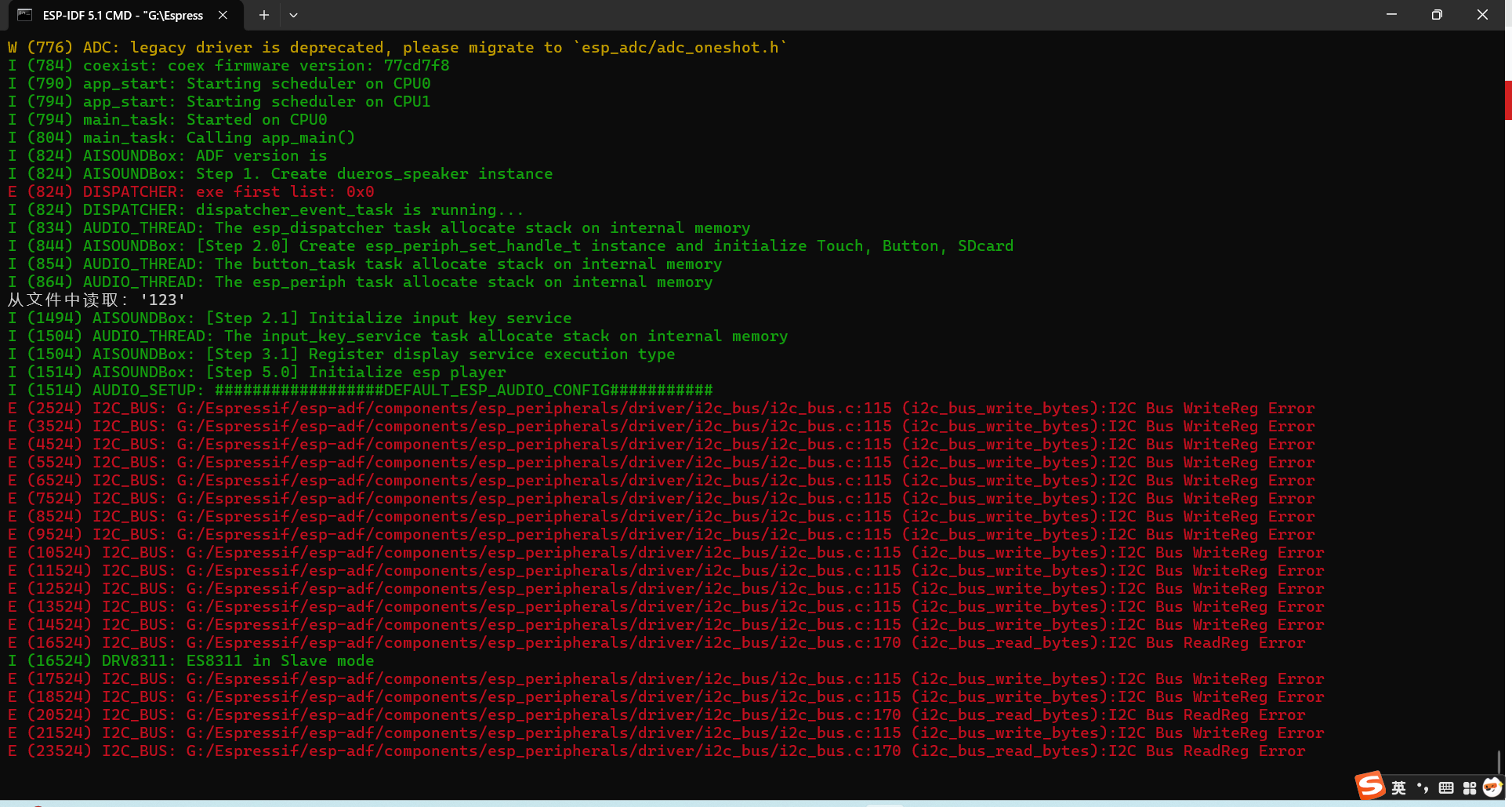Image resolution: width=1512 pixels, height=807 pixels.
Task: Click the red scrollbar marker
Action: tap(1508, 100)
